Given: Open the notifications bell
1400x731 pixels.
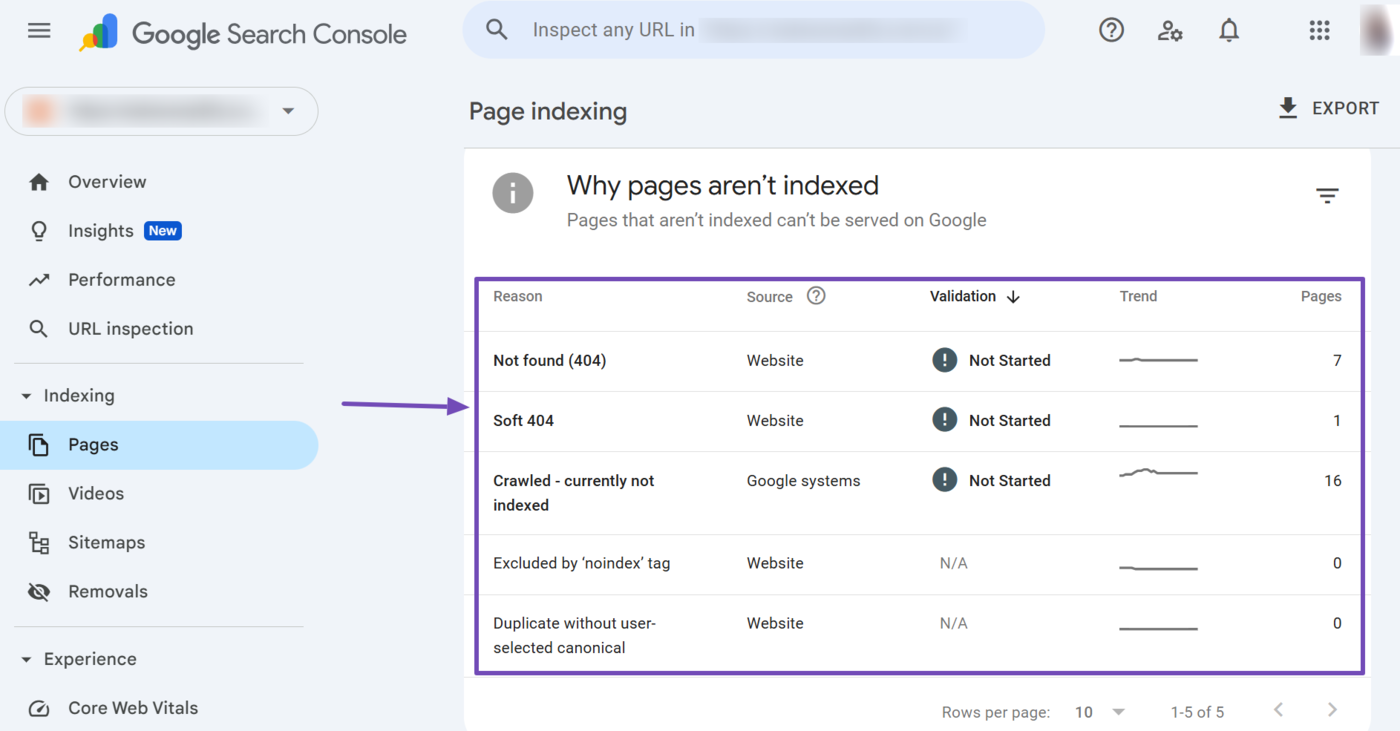Looking at the screenshot, I should tap(1229, 31).
